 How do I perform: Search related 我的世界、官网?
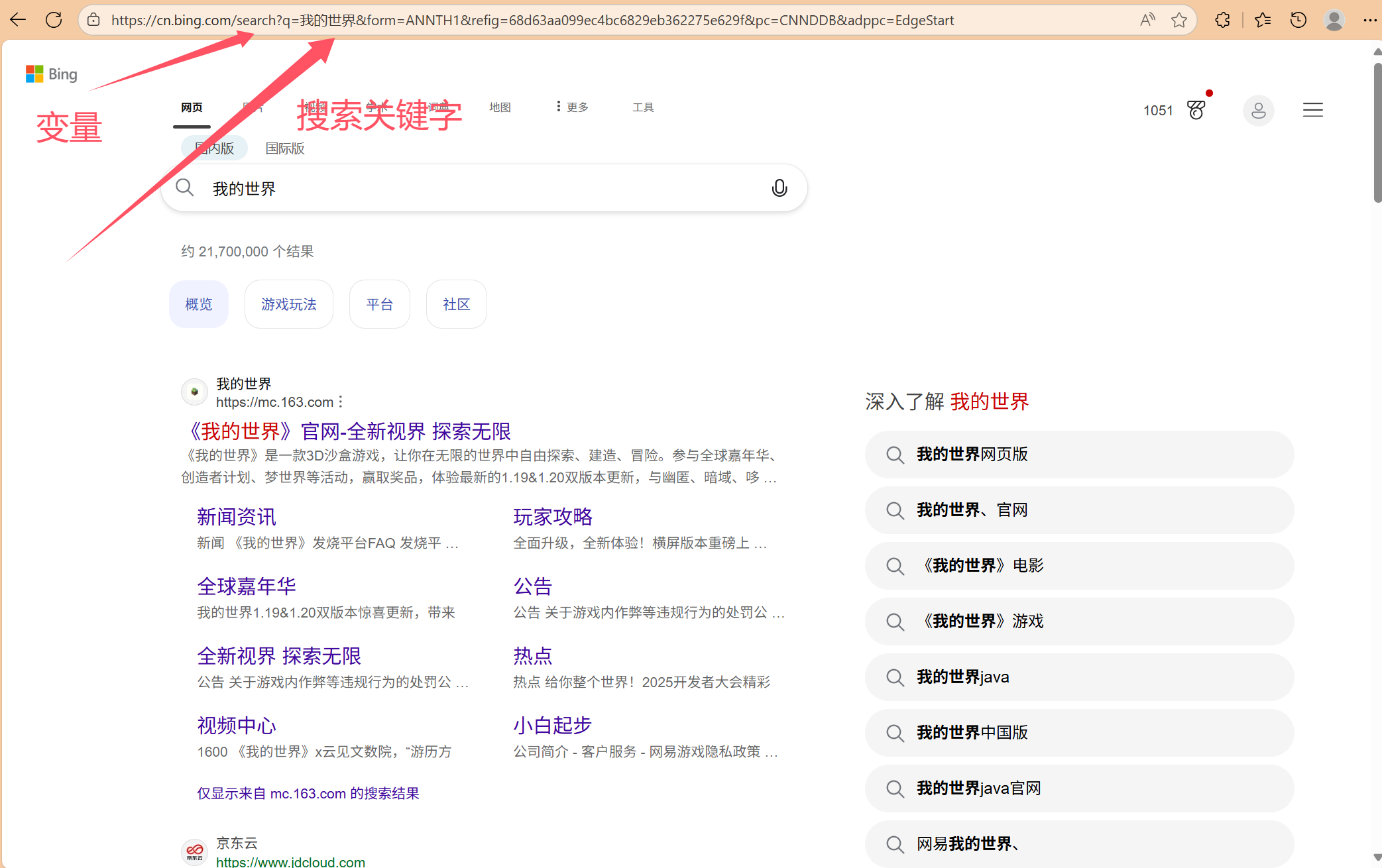coord(1079,510)
